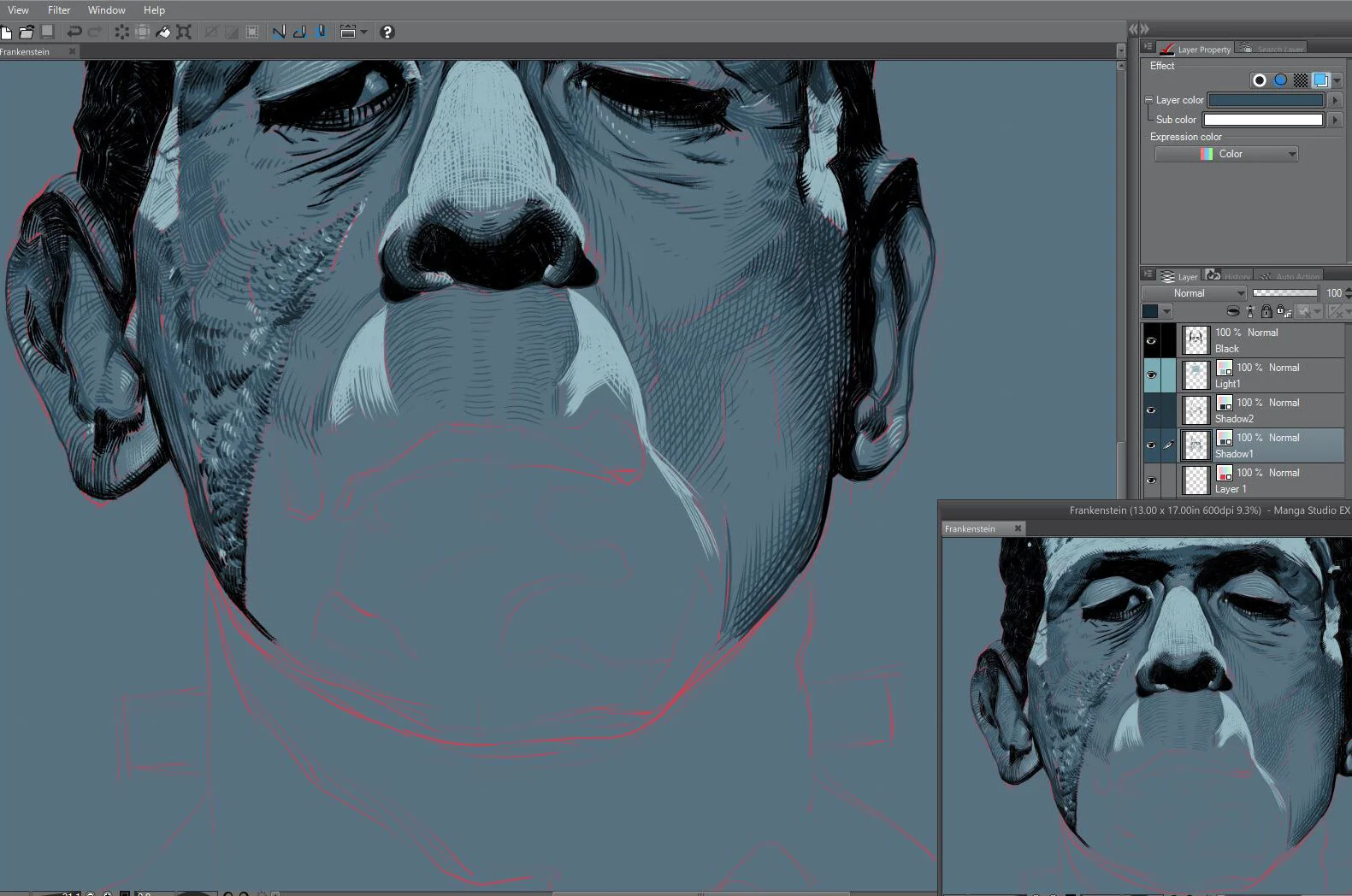The width and height of the screenshot is (1352, 896).
Task: Click the Open file folder icon
Action: coord(27,32)
